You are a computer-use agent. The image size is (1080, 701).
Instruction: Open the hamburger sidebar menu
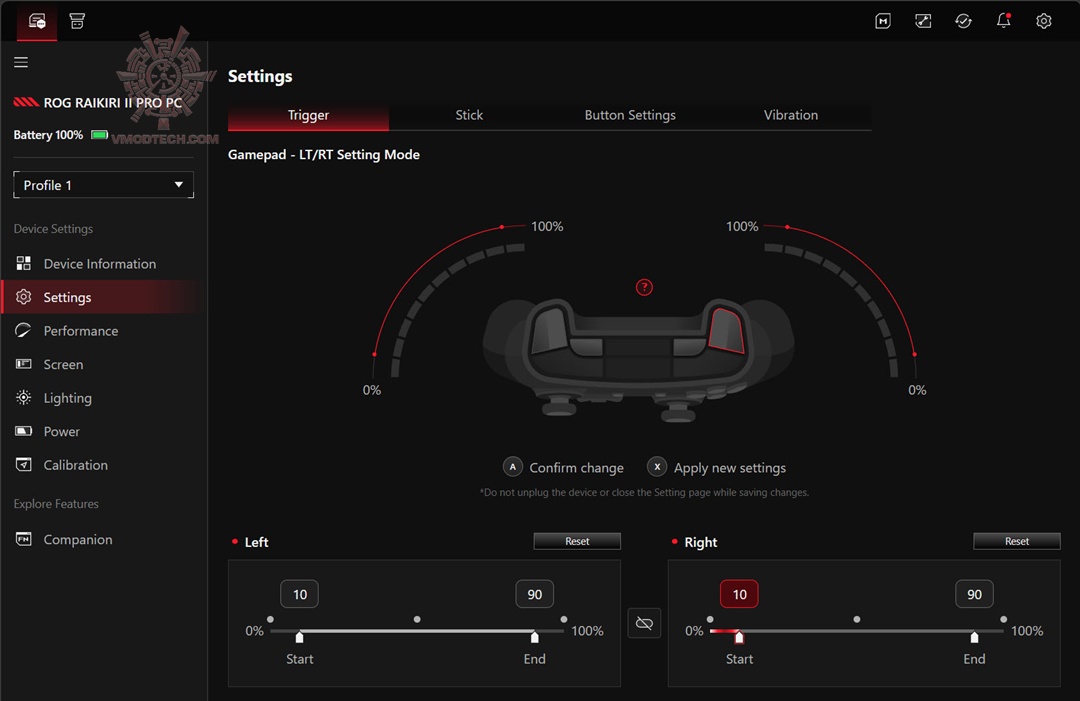[x=21, y=63]
